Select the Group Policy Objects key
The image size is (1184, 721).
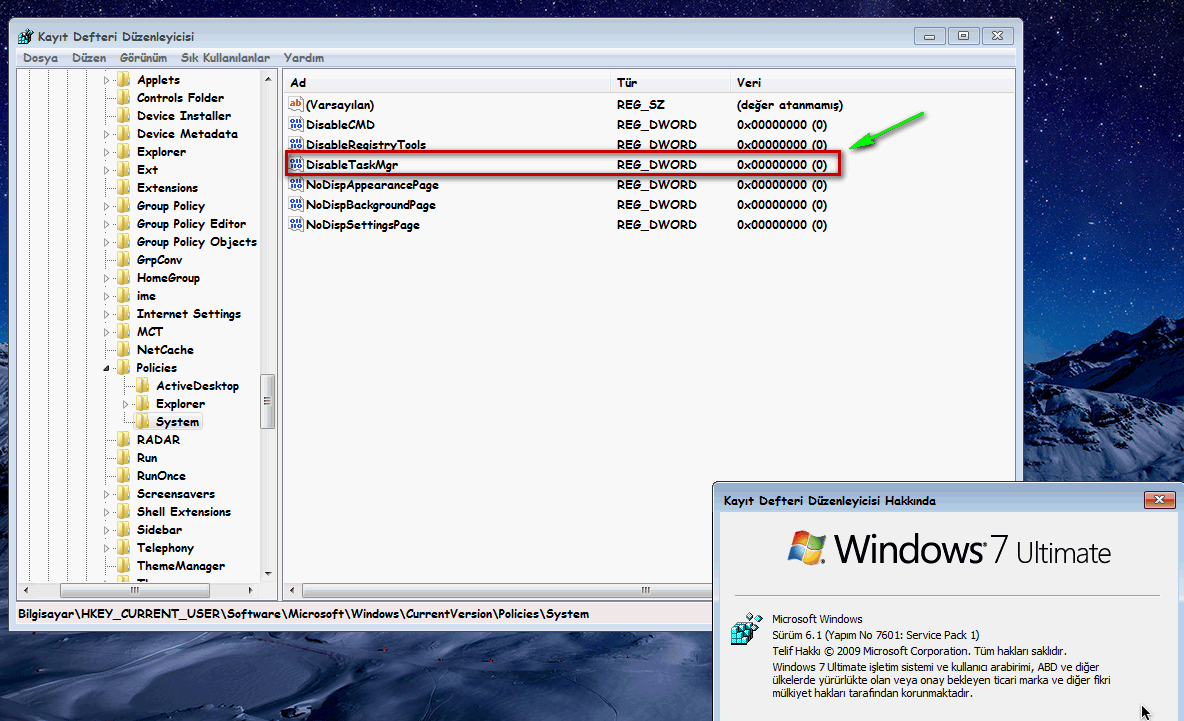(x=196, y=242)
